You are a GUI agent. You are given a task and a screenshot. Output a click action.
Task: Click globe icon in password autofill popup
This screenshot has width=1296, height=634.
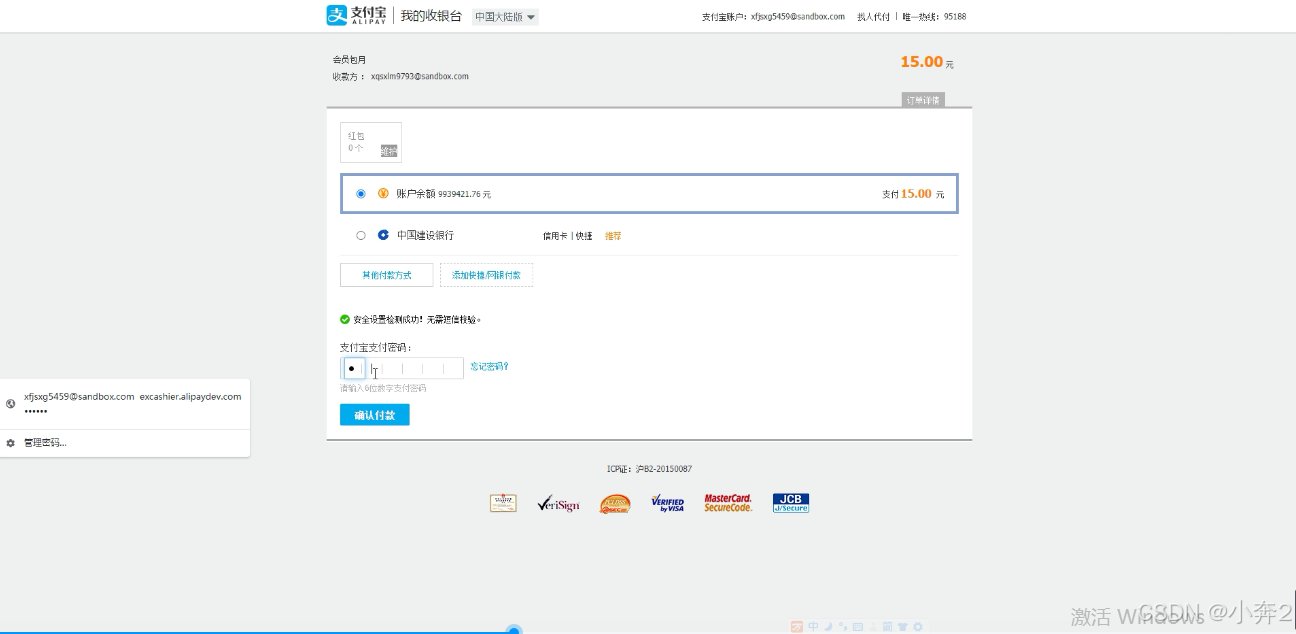click(x=10, y=404)
